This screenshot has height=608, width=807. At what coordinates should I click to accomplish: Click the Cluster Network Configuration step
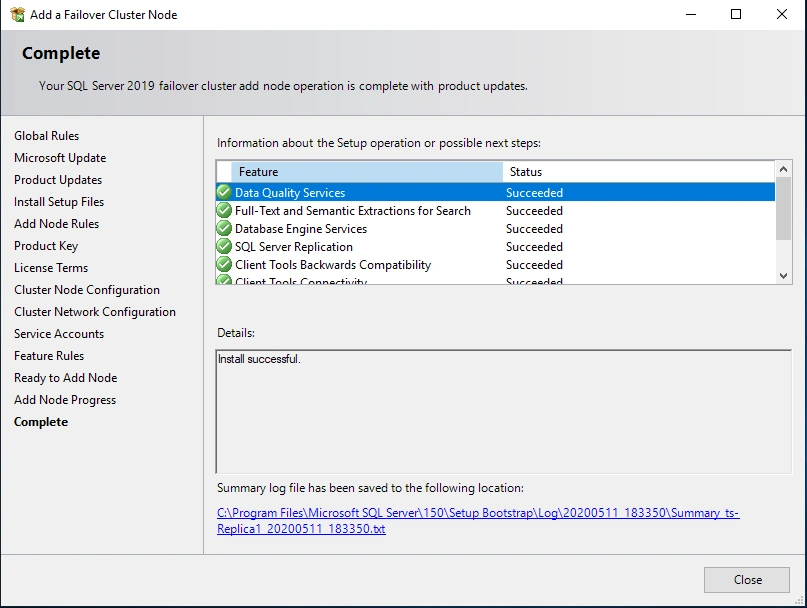tap(95, 312)
